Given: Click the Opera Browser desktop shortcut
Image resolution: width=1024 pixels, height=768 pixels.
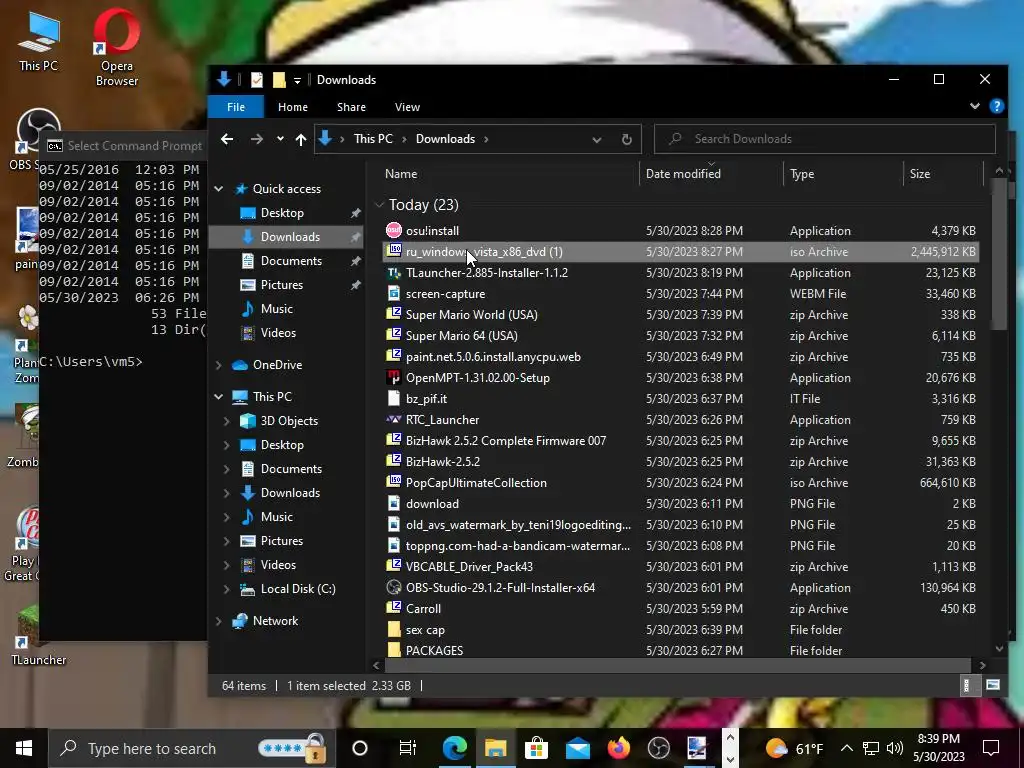Looking at the screenshot, I should click(116, 47).
